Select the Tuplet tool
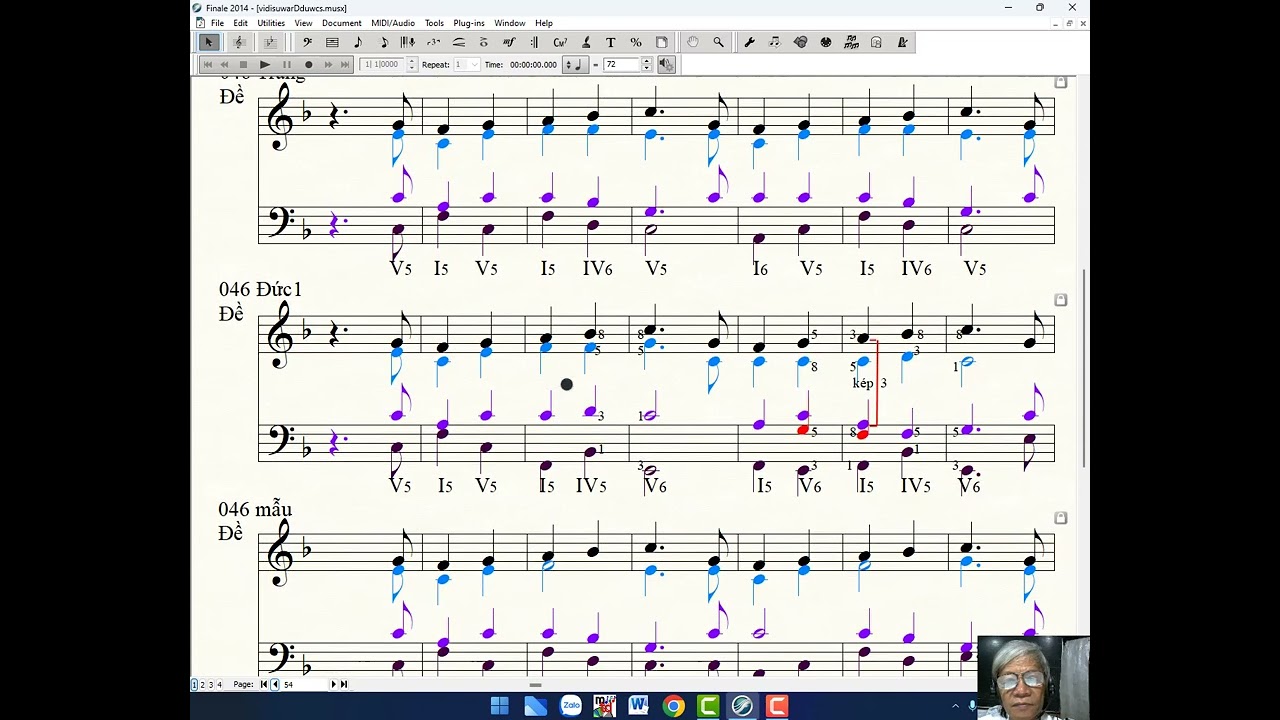Viewport: 1280px width, 720px height. [x=433, y=42]
